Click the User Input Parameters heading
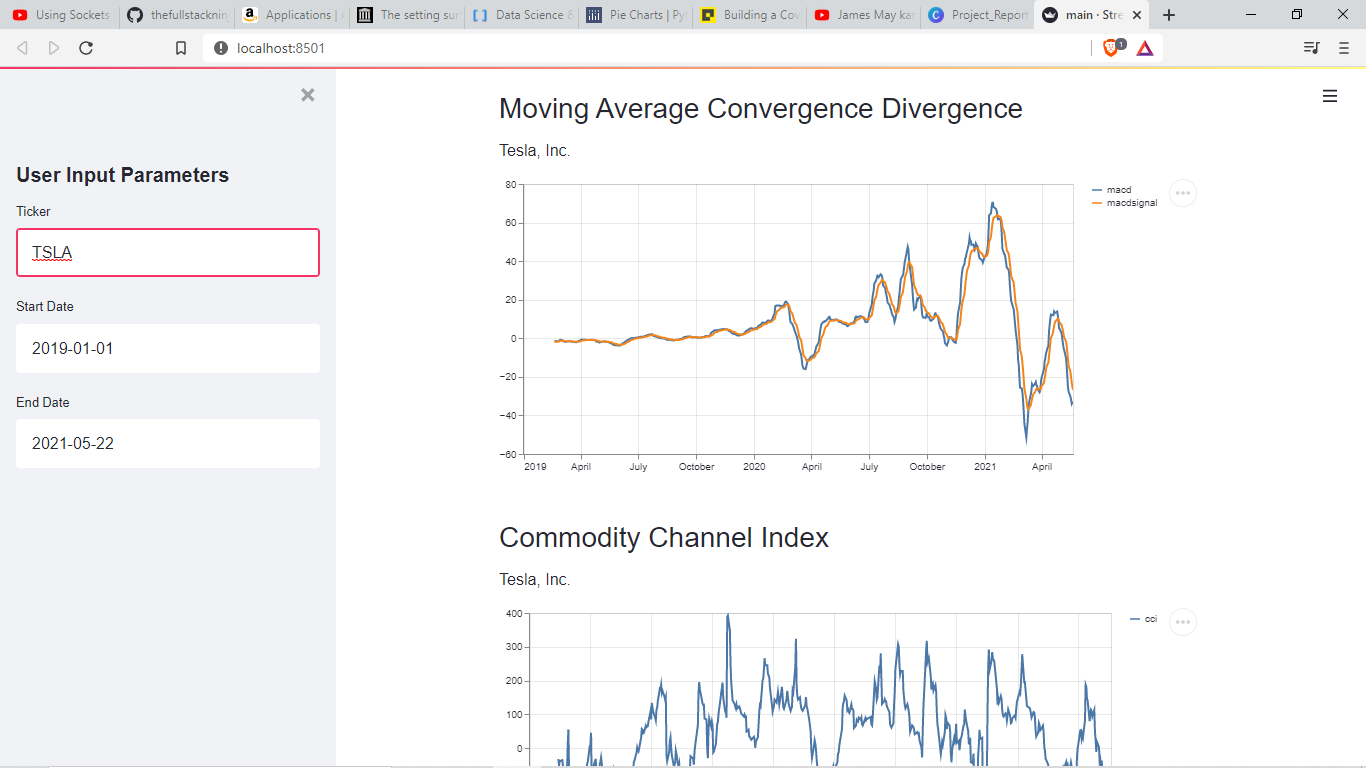Image resolution: width=1366 pixels, height=768 pixels. coord(123,175)
